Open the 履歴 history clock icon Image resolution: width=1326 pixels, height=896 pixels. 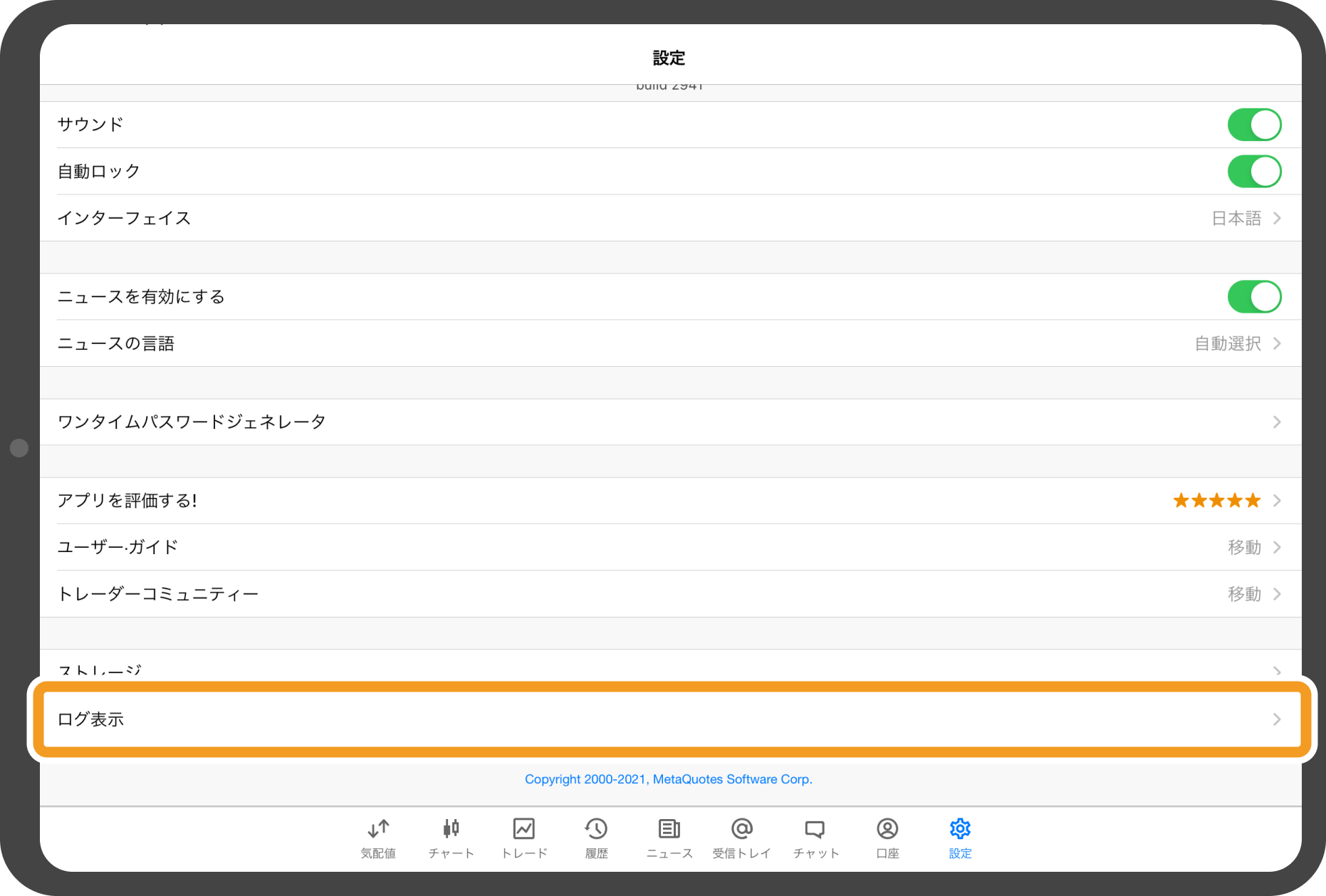597,828
